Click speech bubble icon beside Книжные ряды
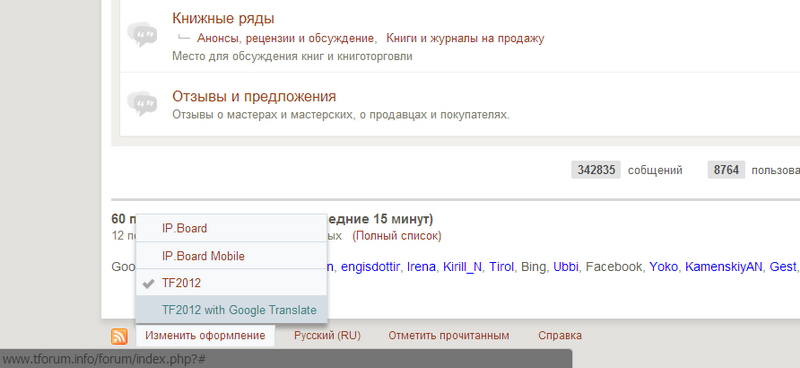800x368 pixels. (x=142, y=34)
